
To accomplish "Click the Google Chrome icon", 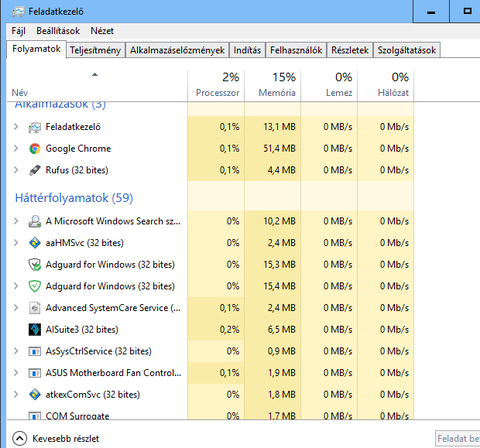I will (x=35, y=149).
